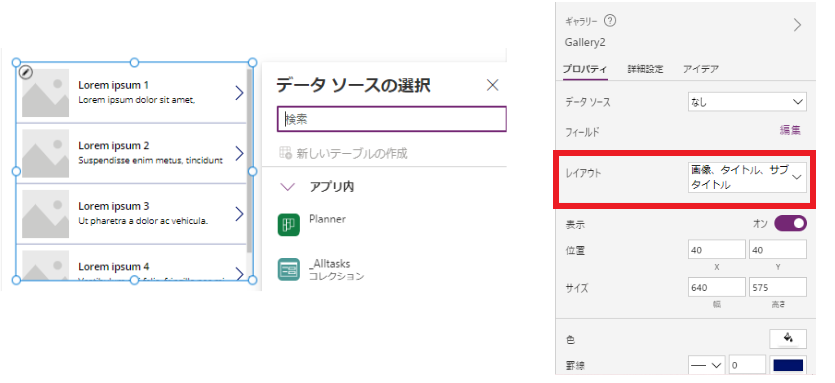
Task: Open the 罫線 line style dropdown
Action: (x=707, y=365)
